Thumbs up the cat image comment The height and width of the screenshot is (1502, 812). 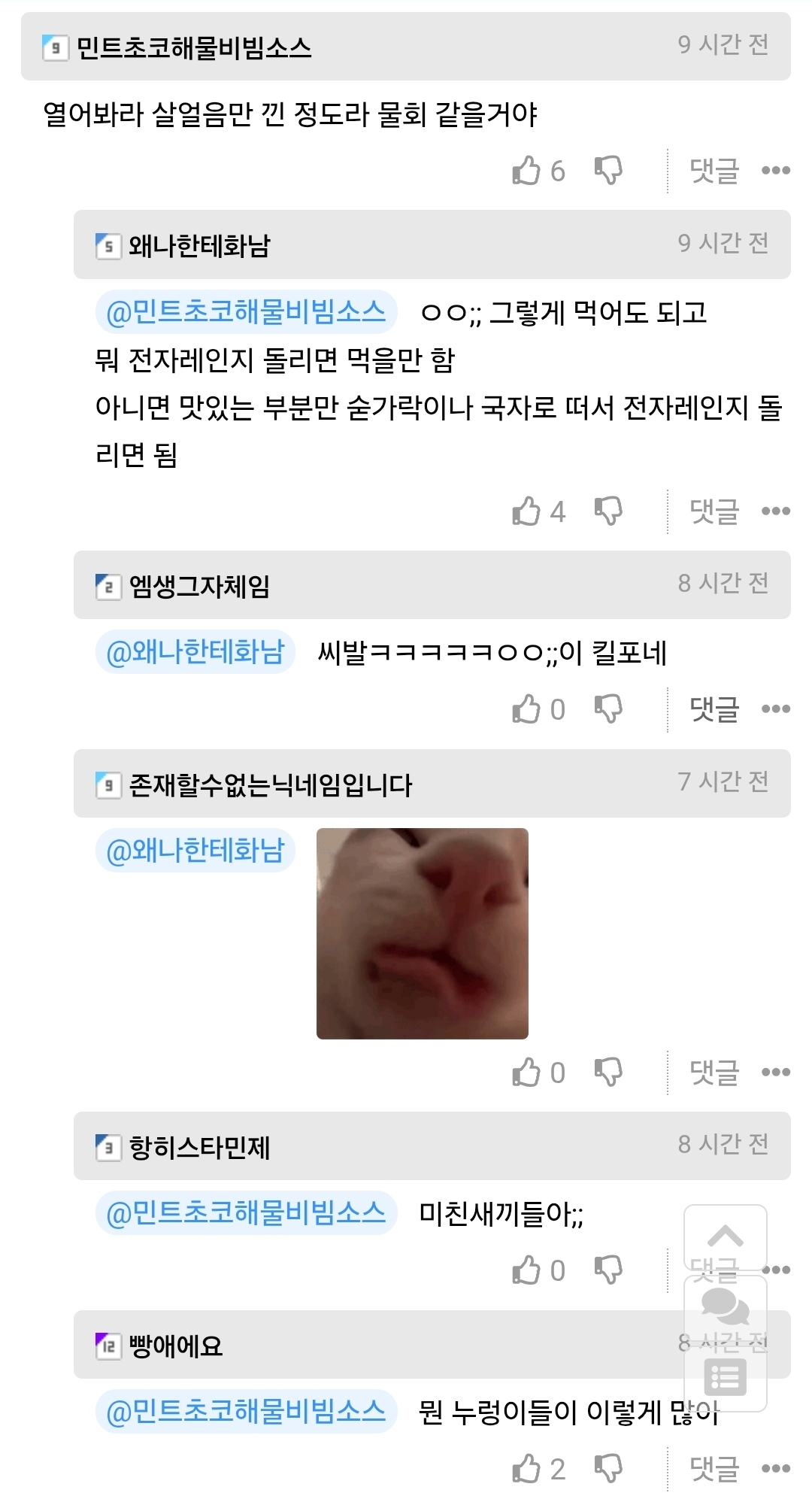[526, 1073]
